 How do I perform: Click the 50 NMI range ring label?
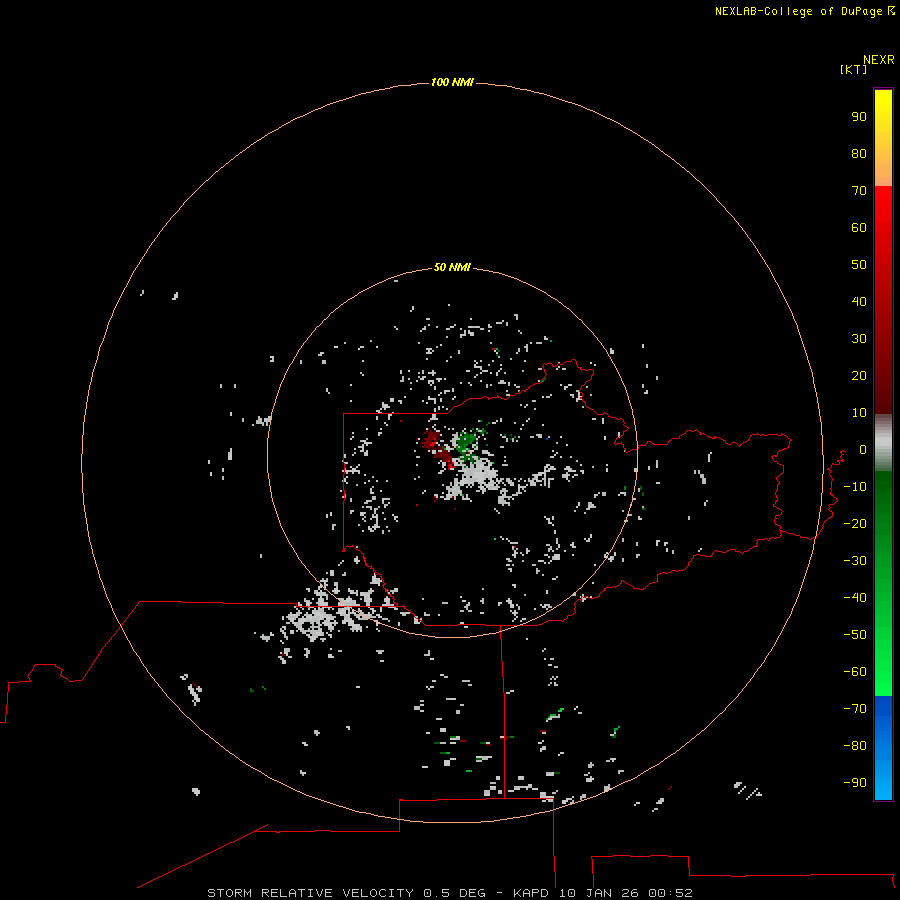[x=452, y=267]
